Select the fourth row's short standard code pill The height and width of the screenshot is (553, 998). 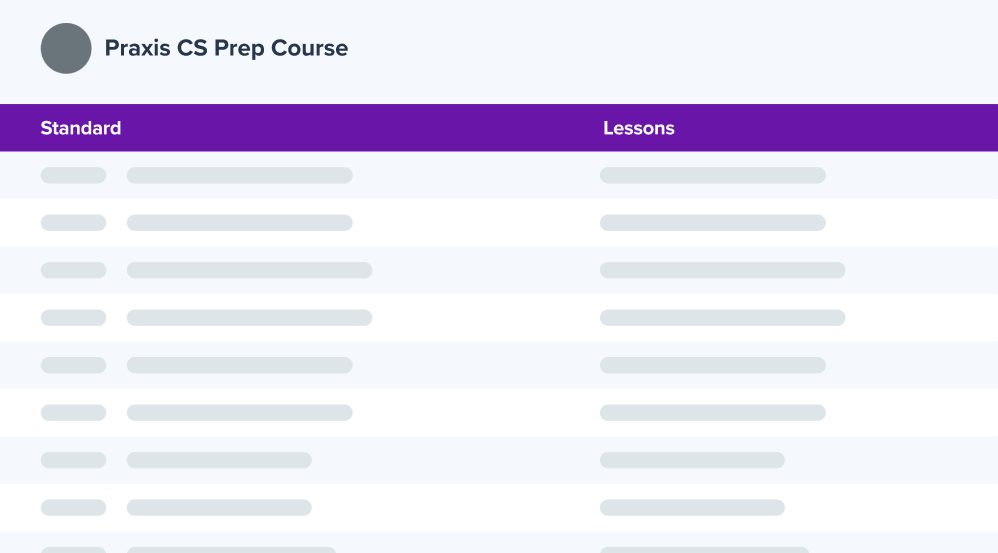pos(73,318)
